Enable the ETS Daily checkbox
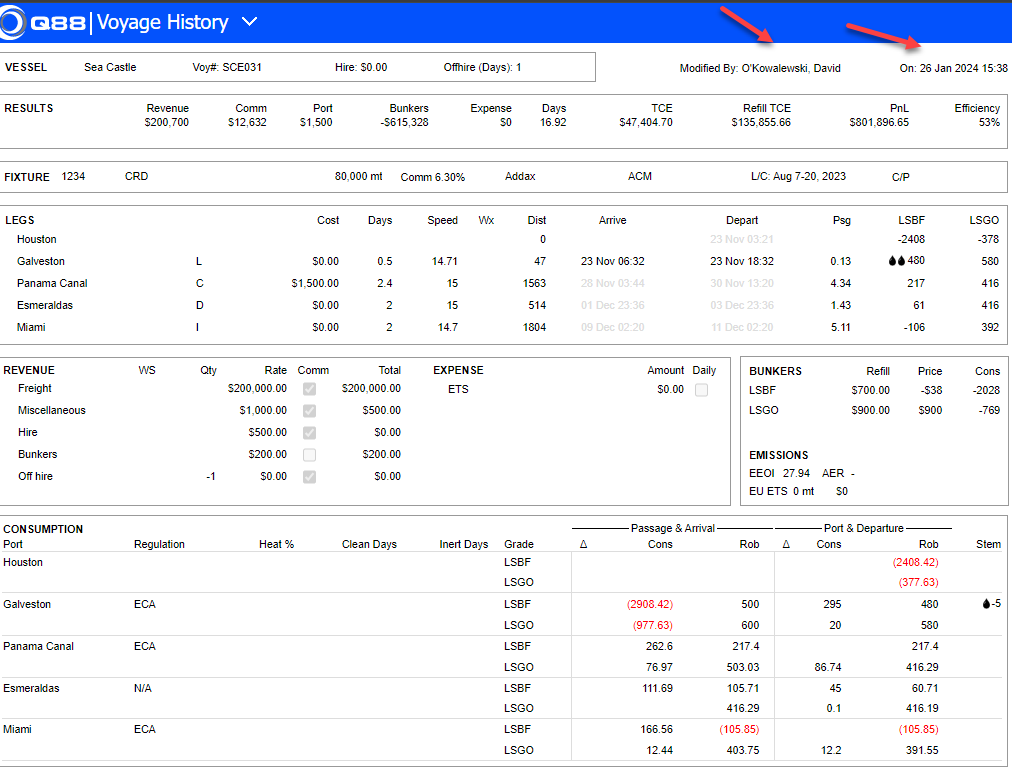Image resolution: width=1012 pixels, height=776 pixels. (x=701, y=390)
